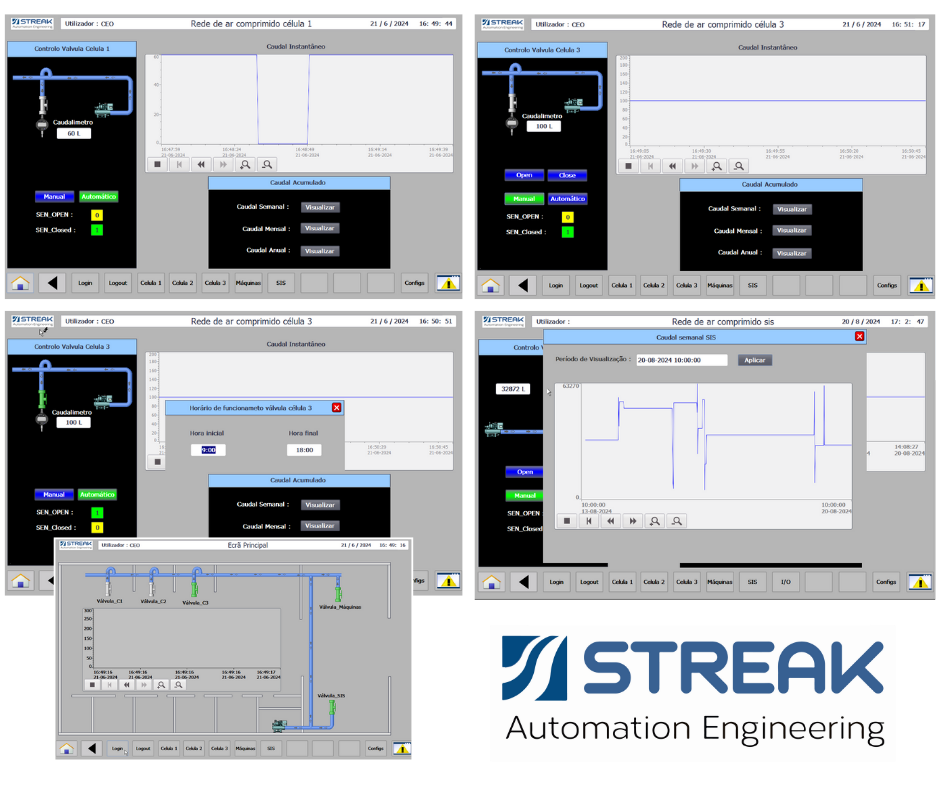The height and width of the screenshot is (788, 940).
Task: Edit Período de Visualização date field
Action: point(681,360)
